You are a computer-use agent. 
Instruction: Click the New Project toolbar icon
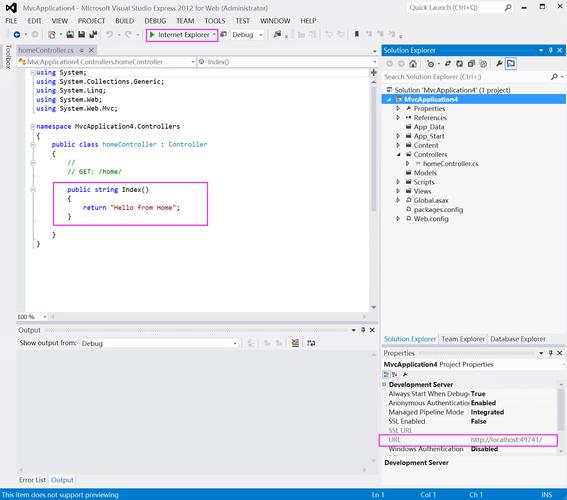pos(52,35)
